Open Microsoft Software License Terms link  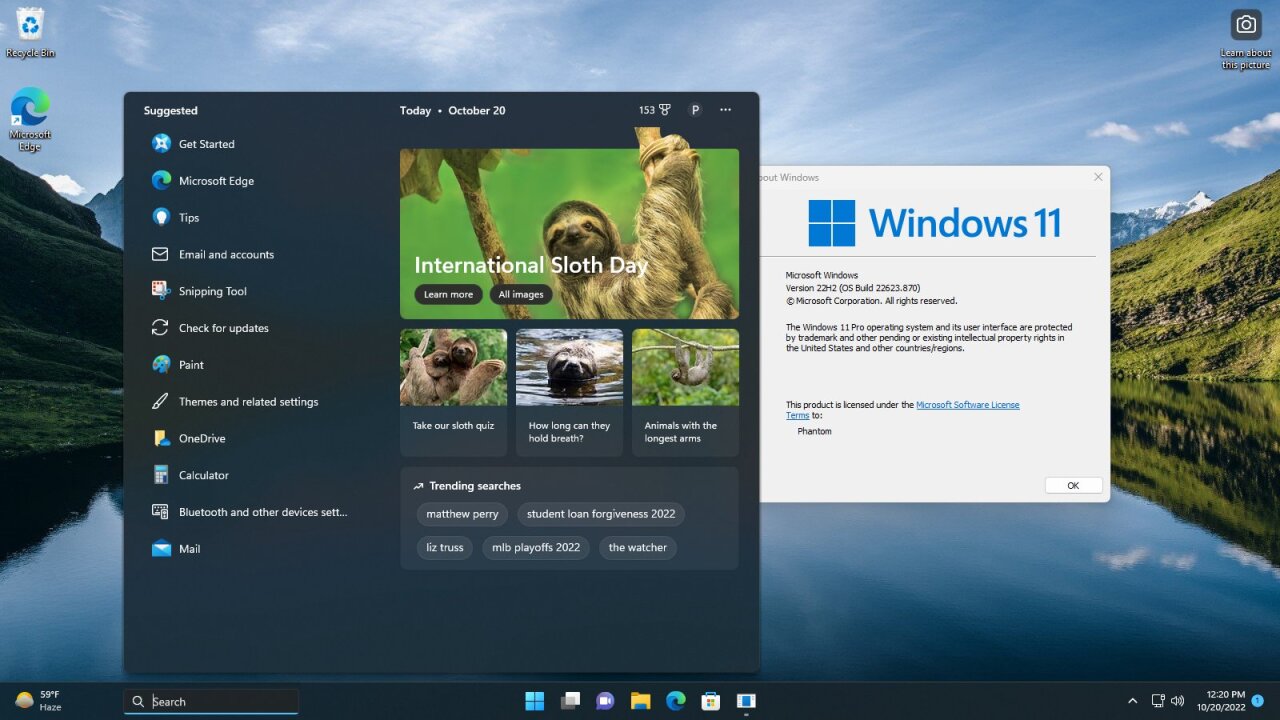[x=903, y=410]
